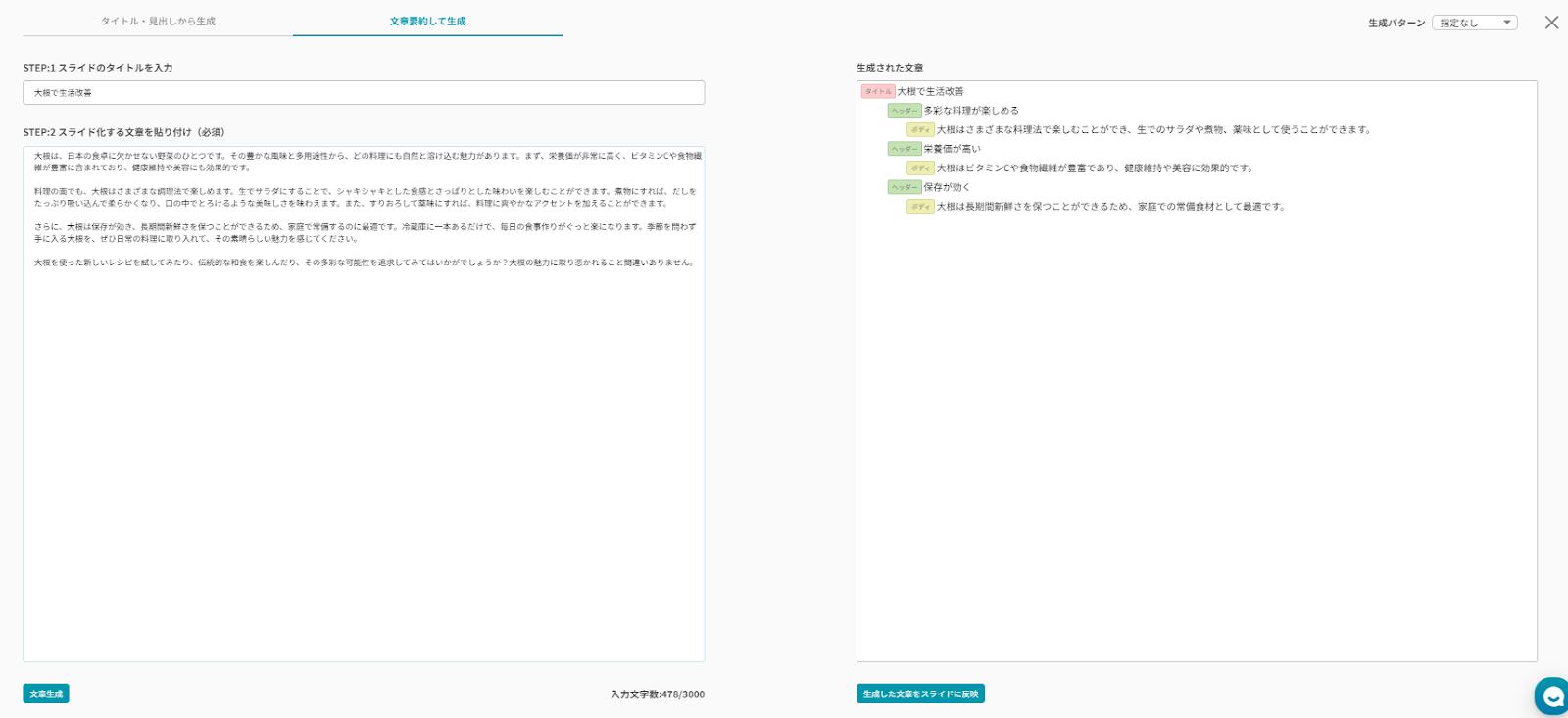Image resolution: width=1568 pixels, height=718 pixels.
Task: Click the ヘッダー tag beside 多彩な料理が楽しめる
Action: [x=904, y=111]
